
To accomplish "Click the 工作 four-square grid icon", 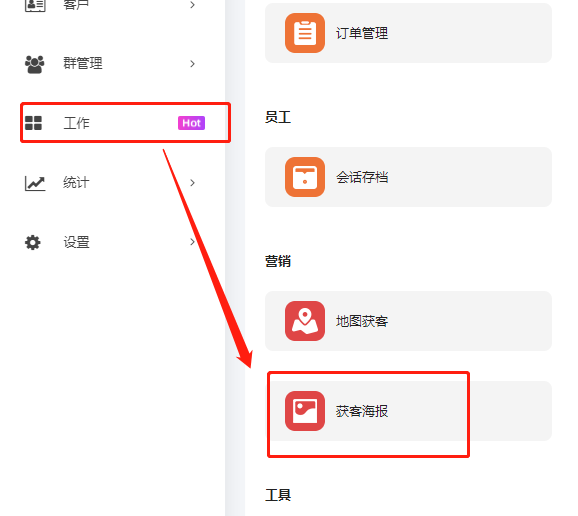I will point(33,123).
